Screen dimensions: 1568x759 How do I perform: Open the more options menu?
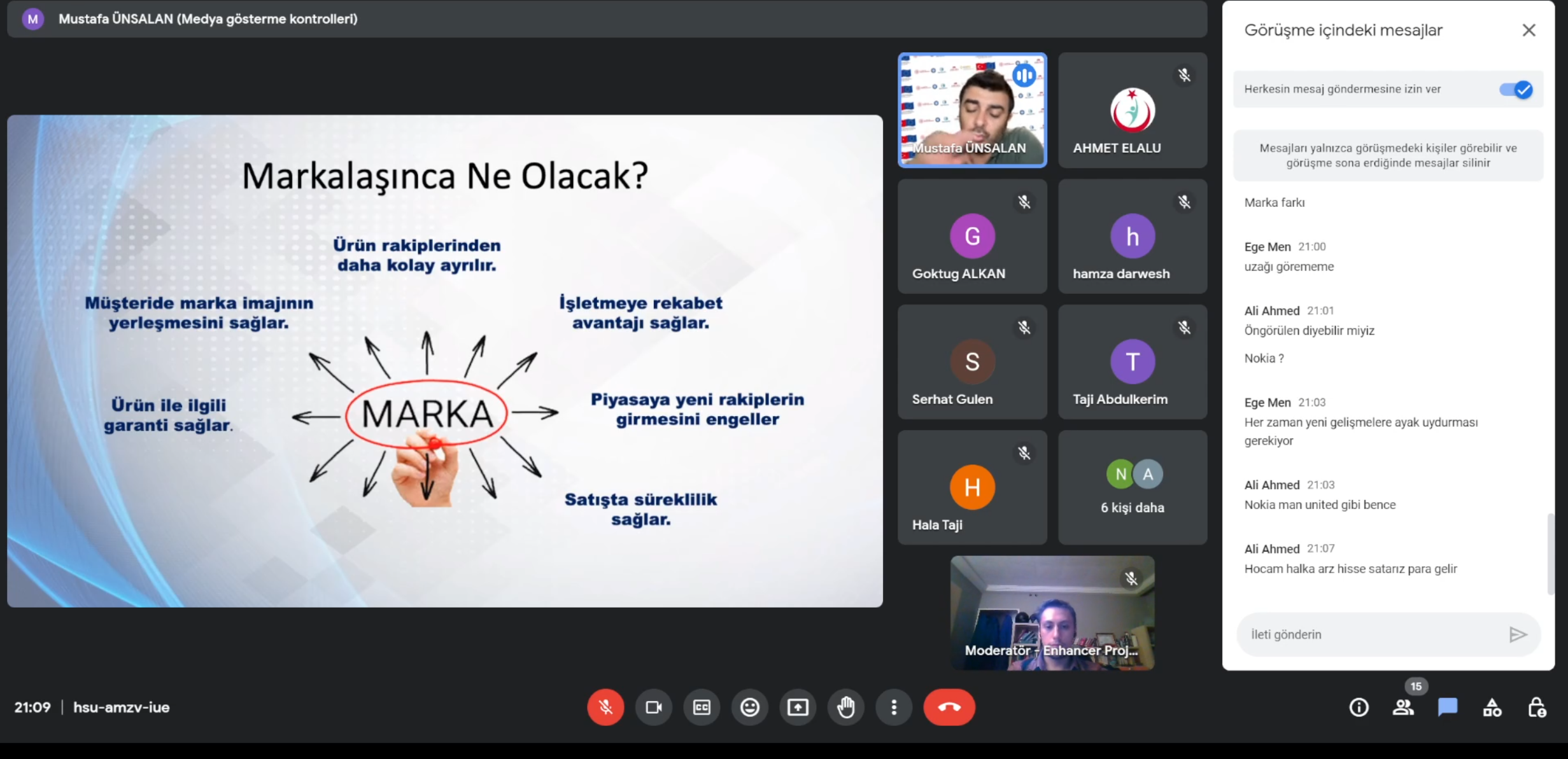click(894, 707)
